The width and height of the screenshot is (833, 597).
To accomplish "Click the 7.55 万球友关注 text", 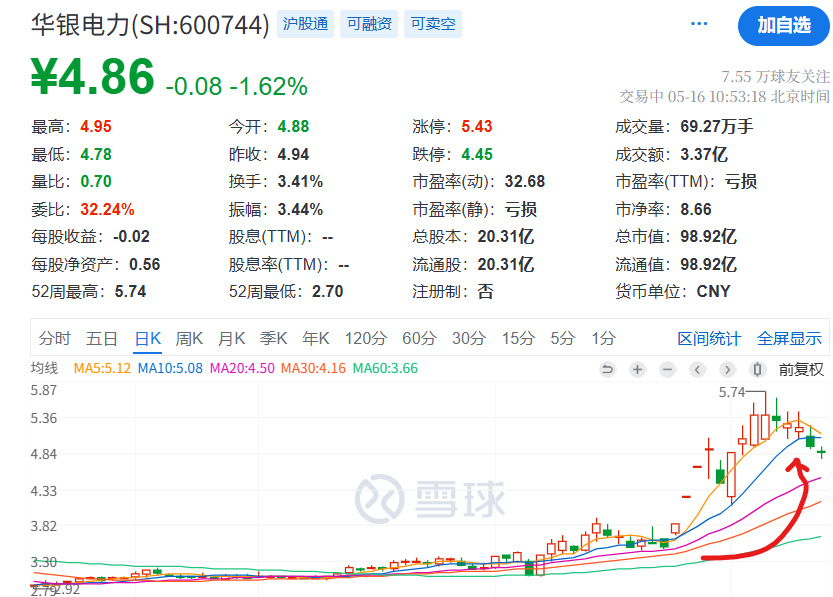I will pyautogui.click(x=775, y=76).
